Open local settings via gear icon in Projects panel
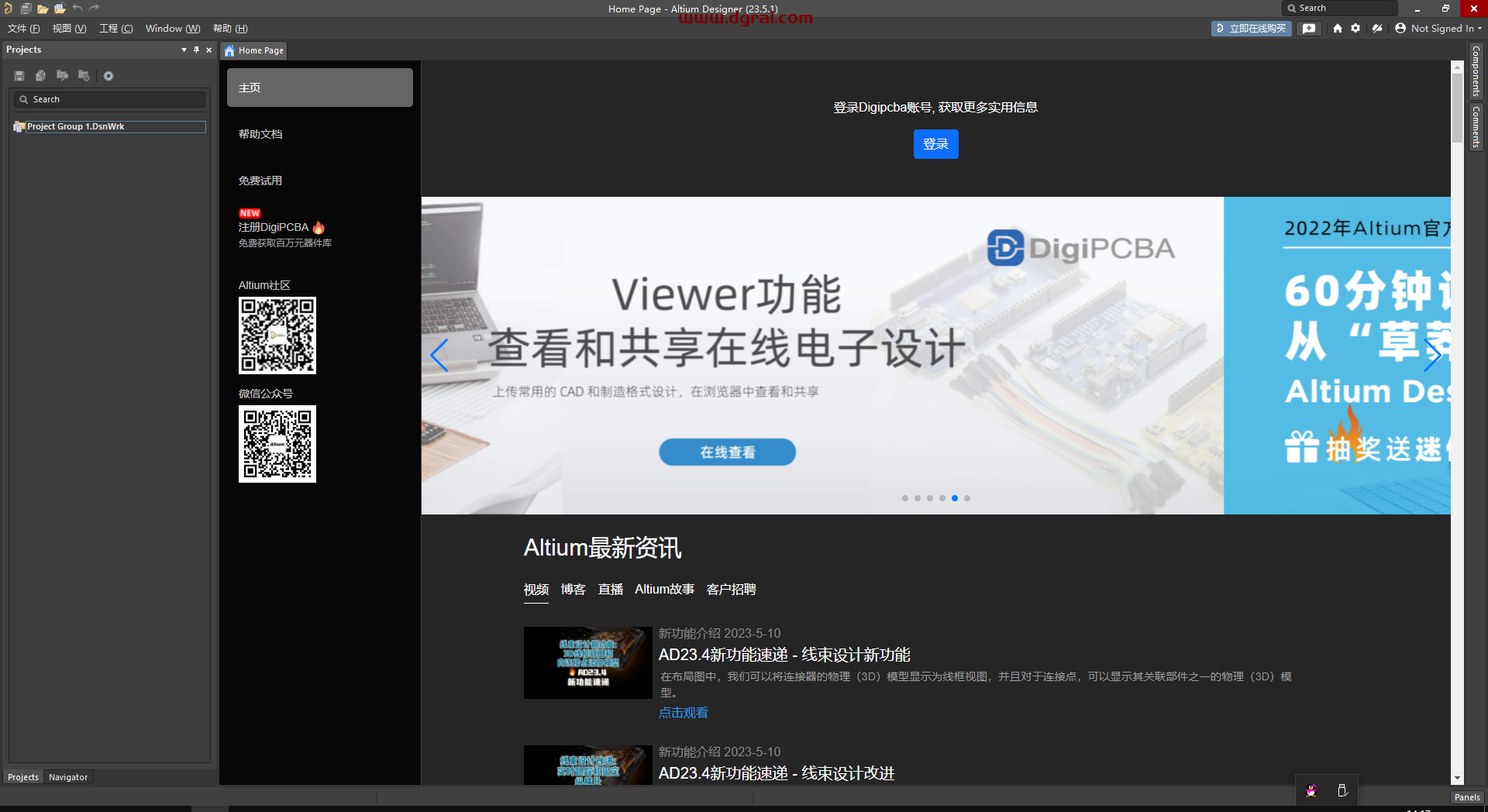The width and height of the screenshot is (1488, 812). coord(108,75)
